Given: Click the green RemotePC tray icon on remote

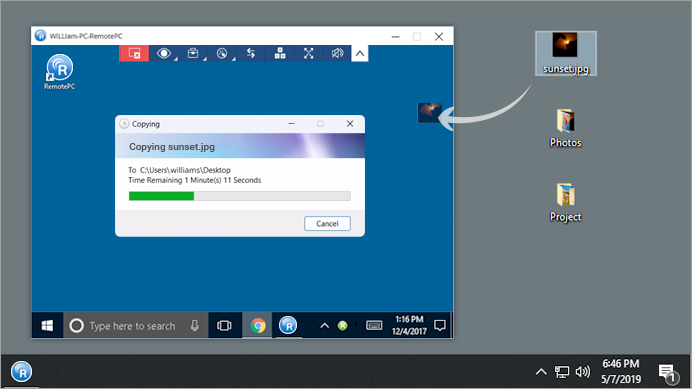Looking at the screenshot, I should pos(342,326).
